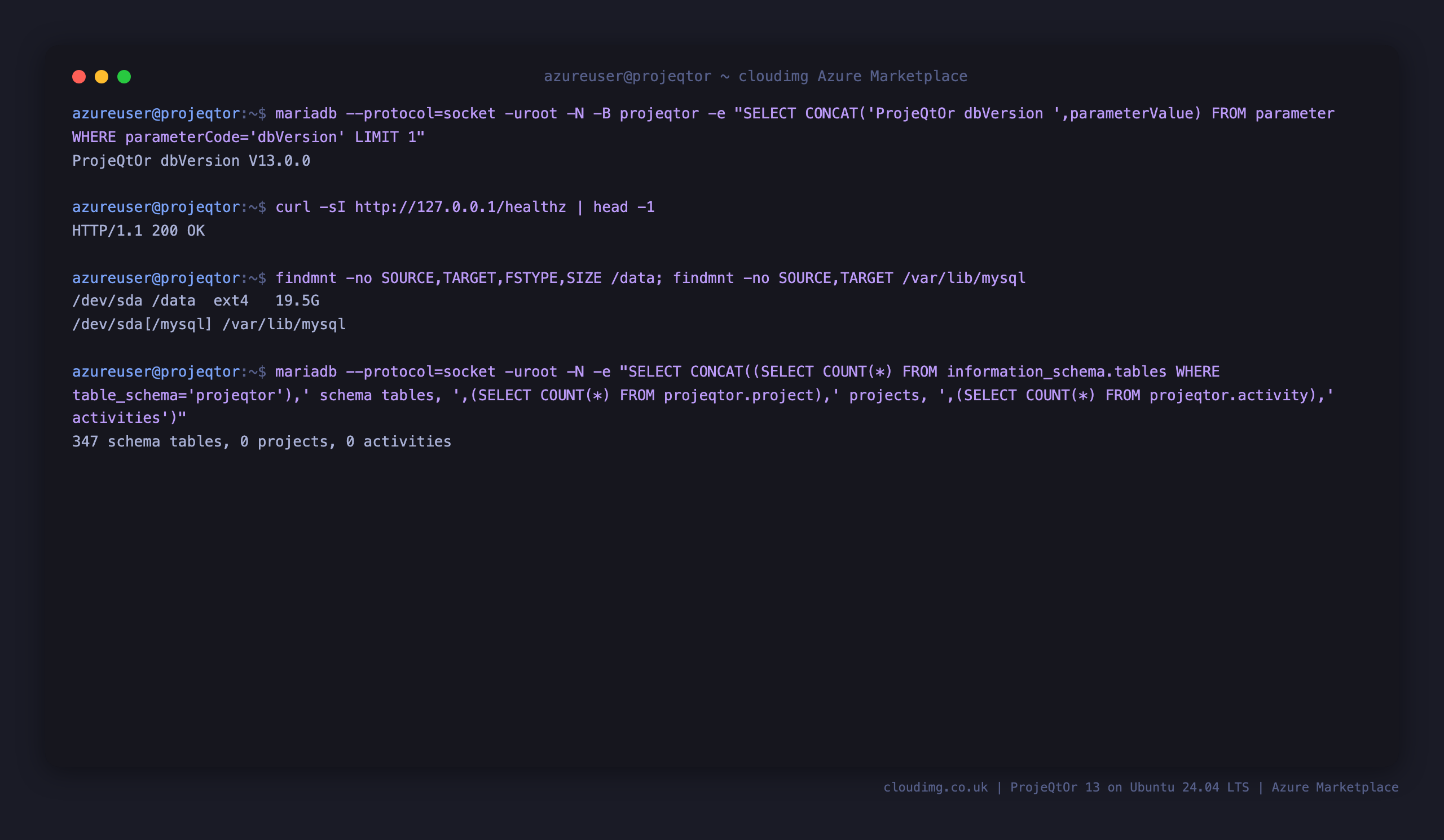Click the line "WHERE parameterCode='dbVersion' LIMIT 1"
The image size is (1444, 840).
[249, 138]
